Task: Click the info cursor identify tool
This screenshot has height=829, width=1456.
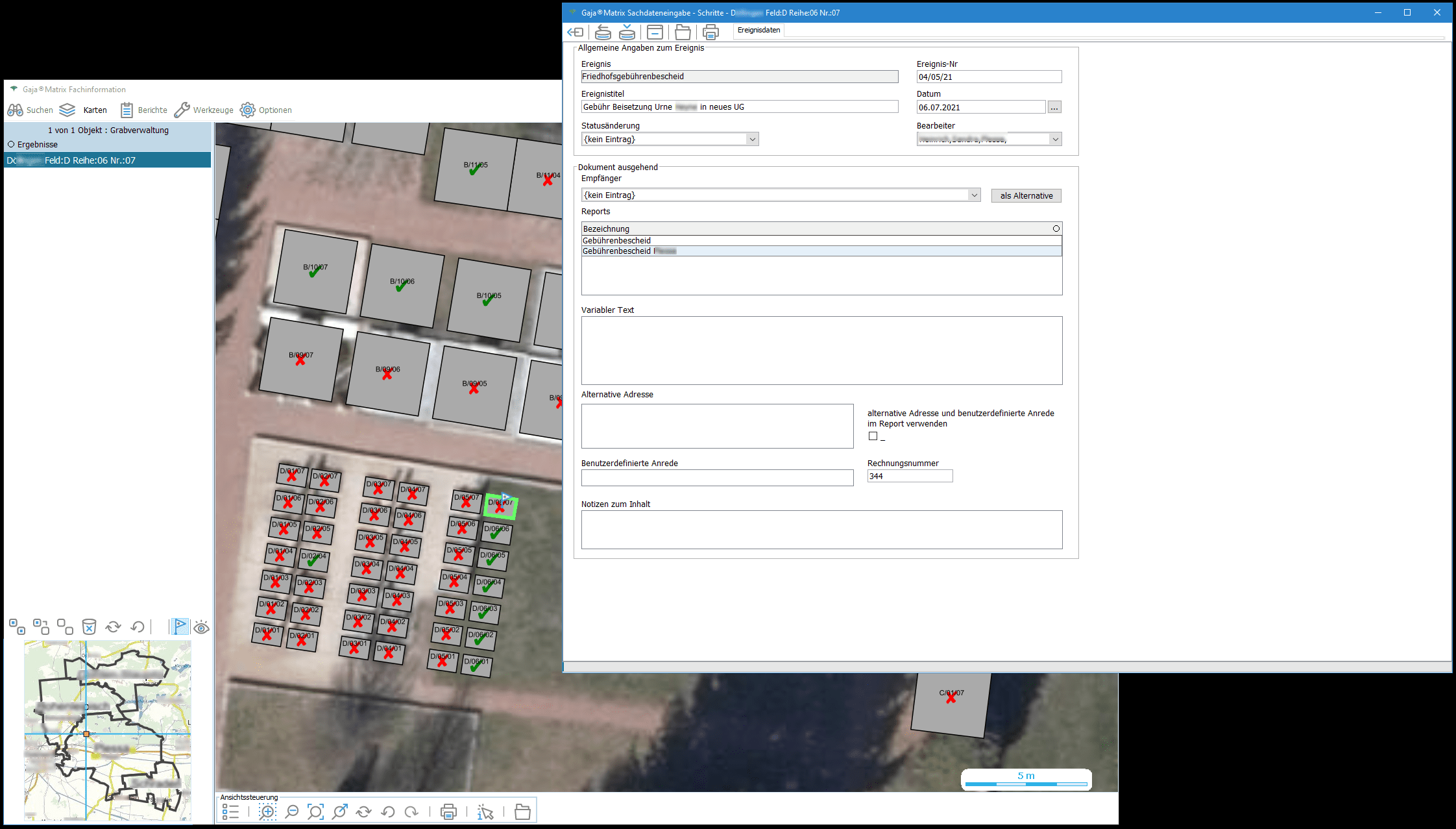Action: point(485,811)
